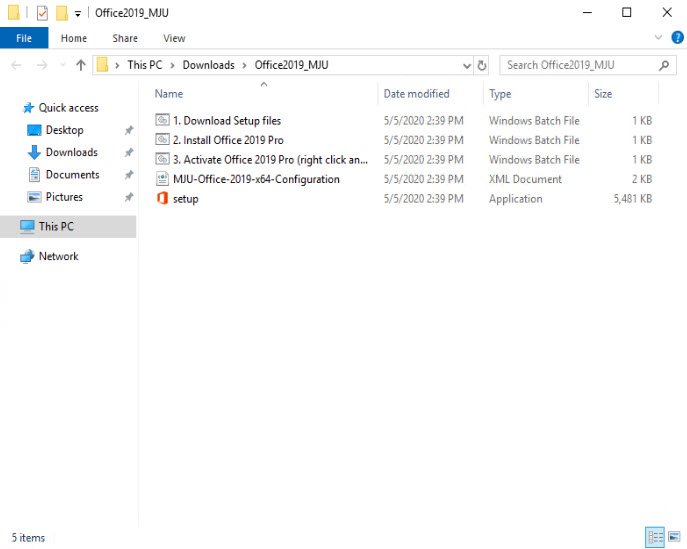The image size is (687, 549).
Task: Click the Office setup application icon
Action: coord(164,199)
